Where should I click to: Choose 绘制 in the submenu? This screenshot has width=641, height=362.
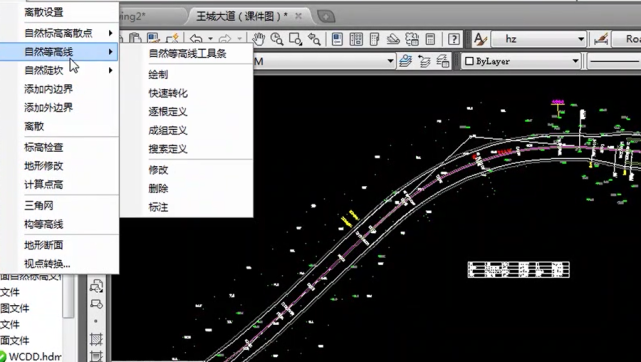tap(158, 74)
